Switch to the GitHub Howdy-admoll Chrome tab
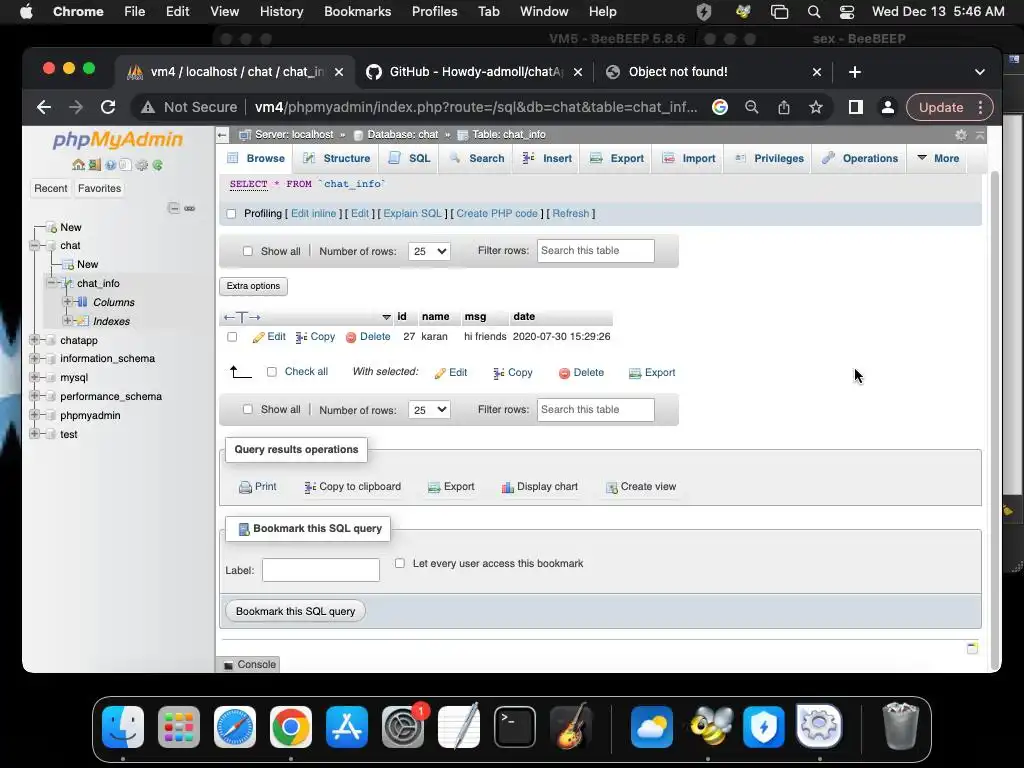Image resolution: width=1024 pixels, height=768 pixels. (474, 72)
